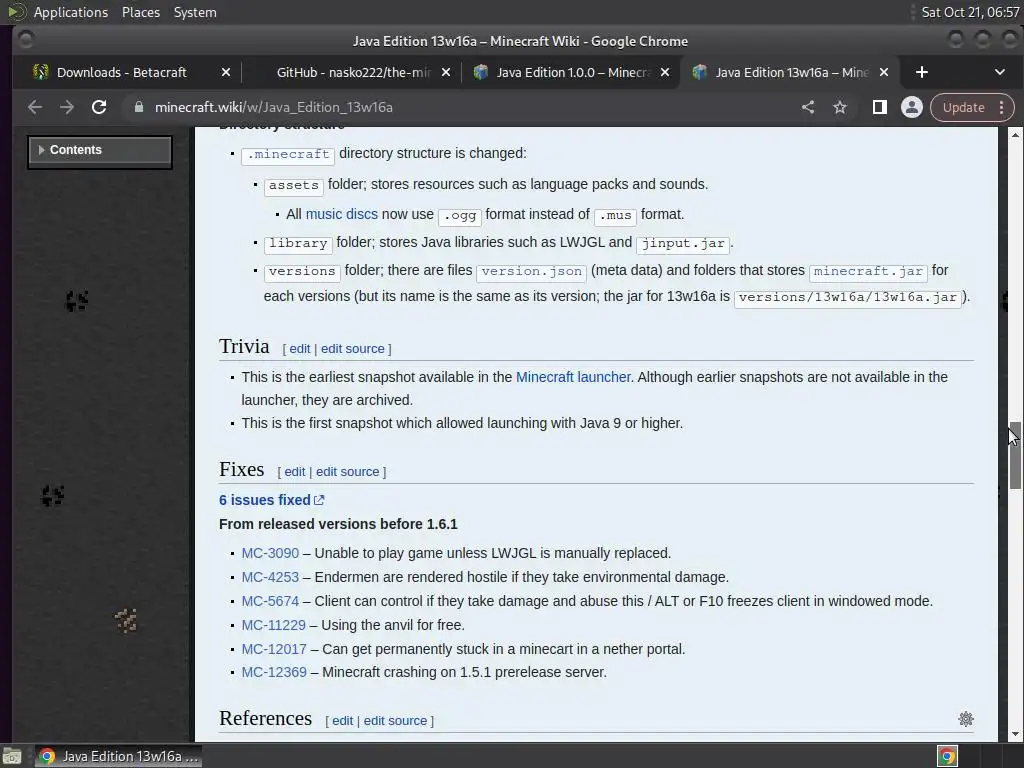Switch to the GitHub nasko222 tab
This screenshot has height=768, width=1024.
[x=353, y=72]
